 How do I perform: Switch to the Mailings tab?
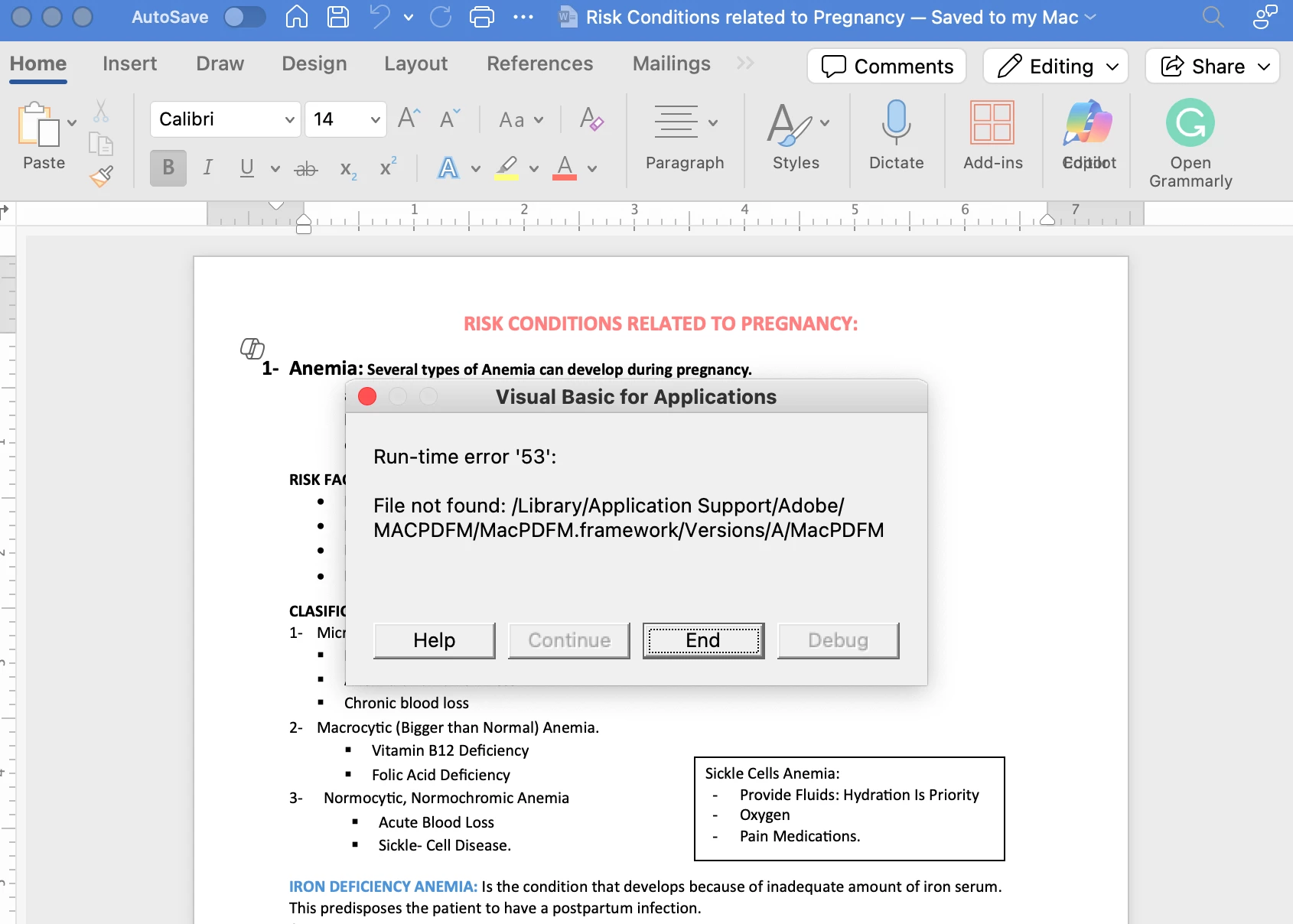point(672,63)
